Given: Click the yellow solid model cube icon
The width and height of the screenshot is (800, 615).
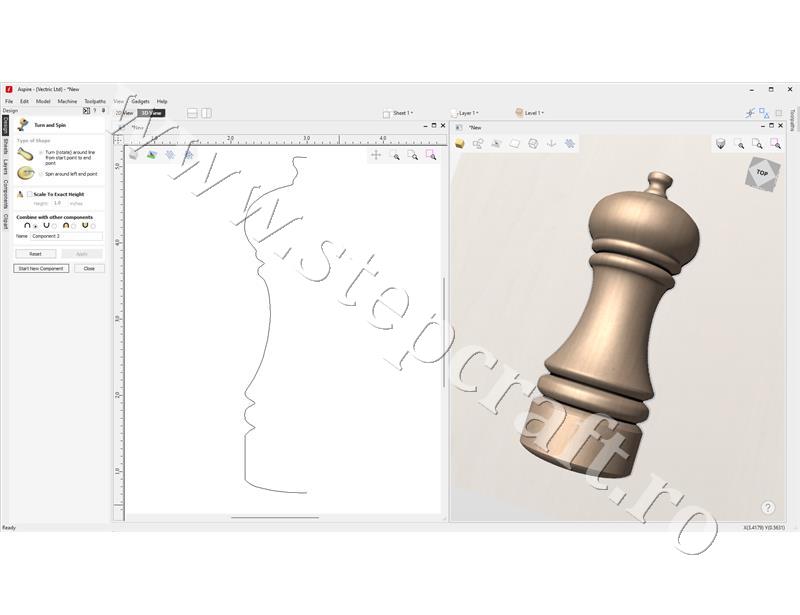Looking at the screenshot, I should 460,144.
